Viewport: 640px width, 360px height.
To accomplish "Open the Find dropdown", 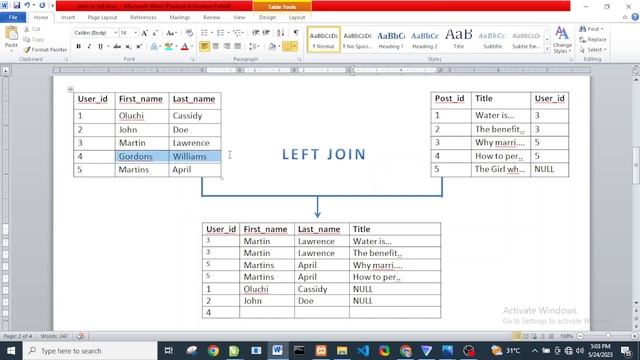I will (x=602, y=29).
